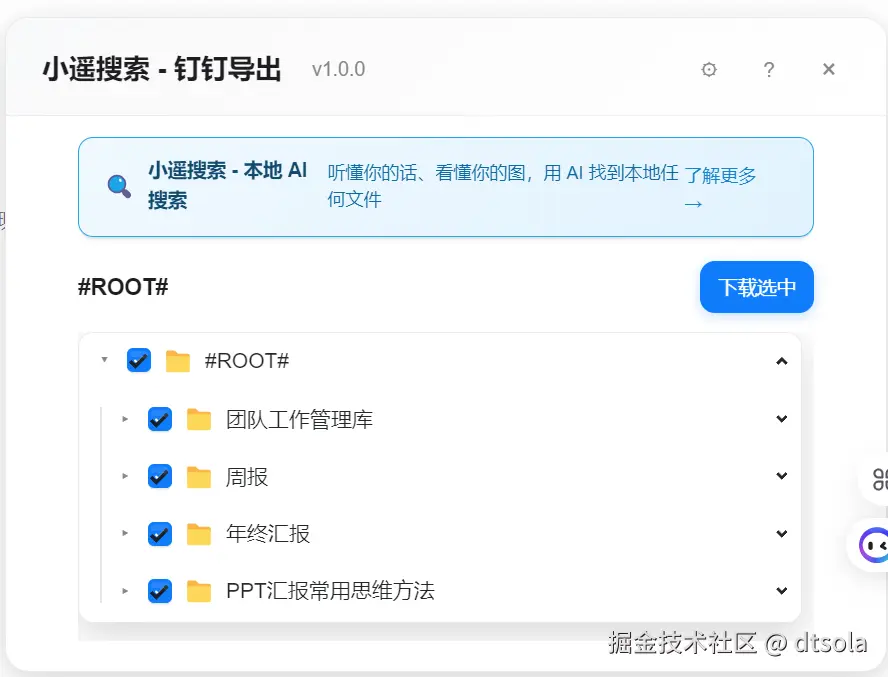Select the 周报 tree label
This screenshot has height=677, width=888.
[246, 477]
